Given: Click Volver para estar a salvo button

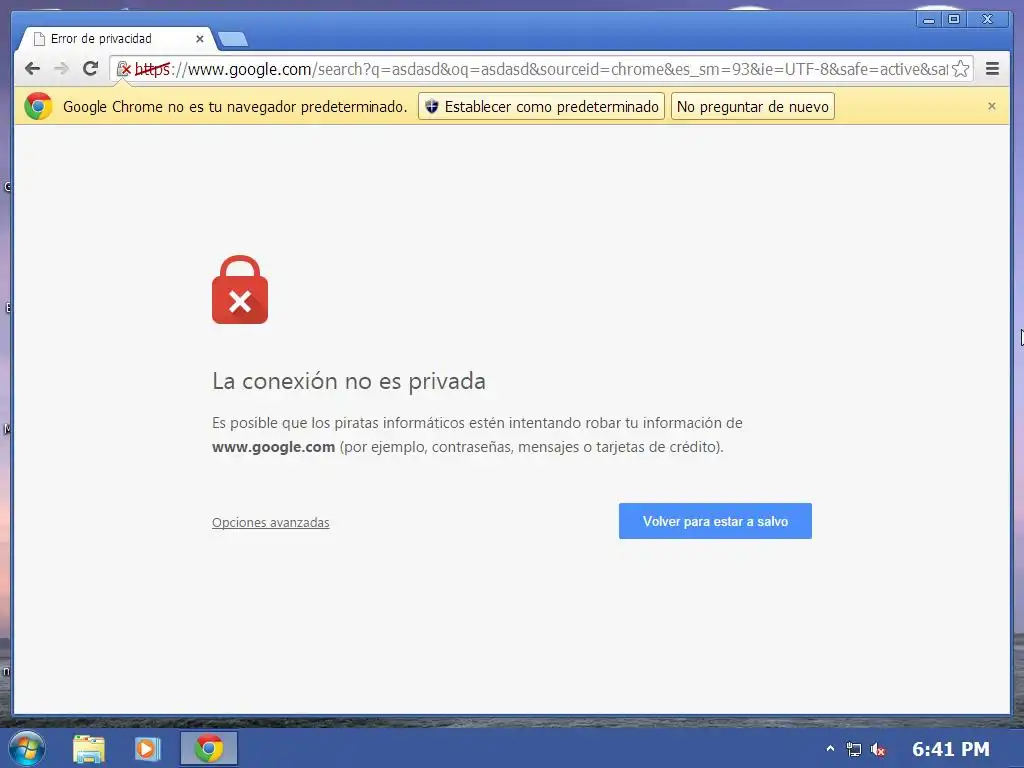Looking at the screenshot, I should click(715, 521).
